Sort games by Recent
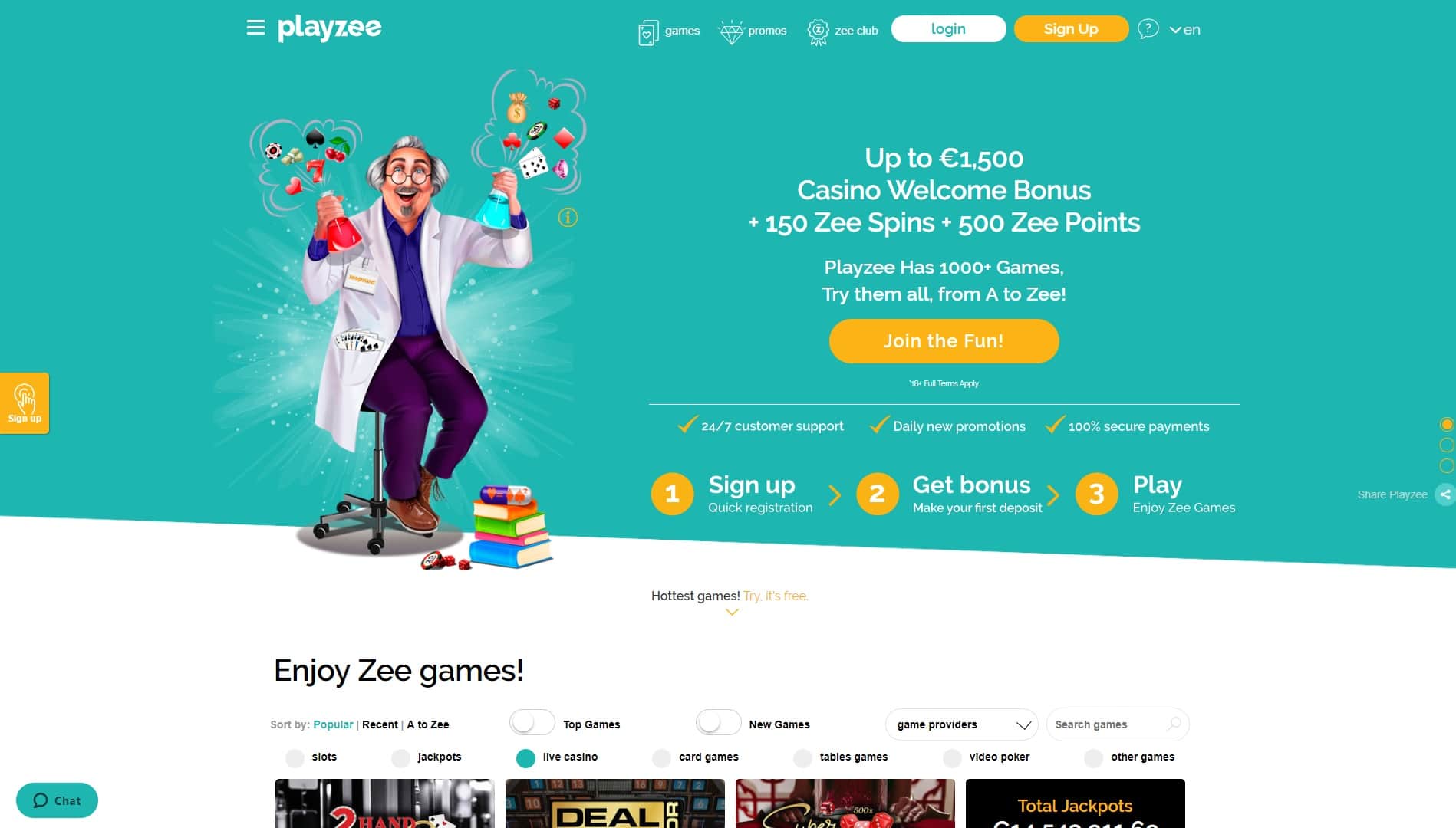The image size is (1456, 828). (380, 724)
